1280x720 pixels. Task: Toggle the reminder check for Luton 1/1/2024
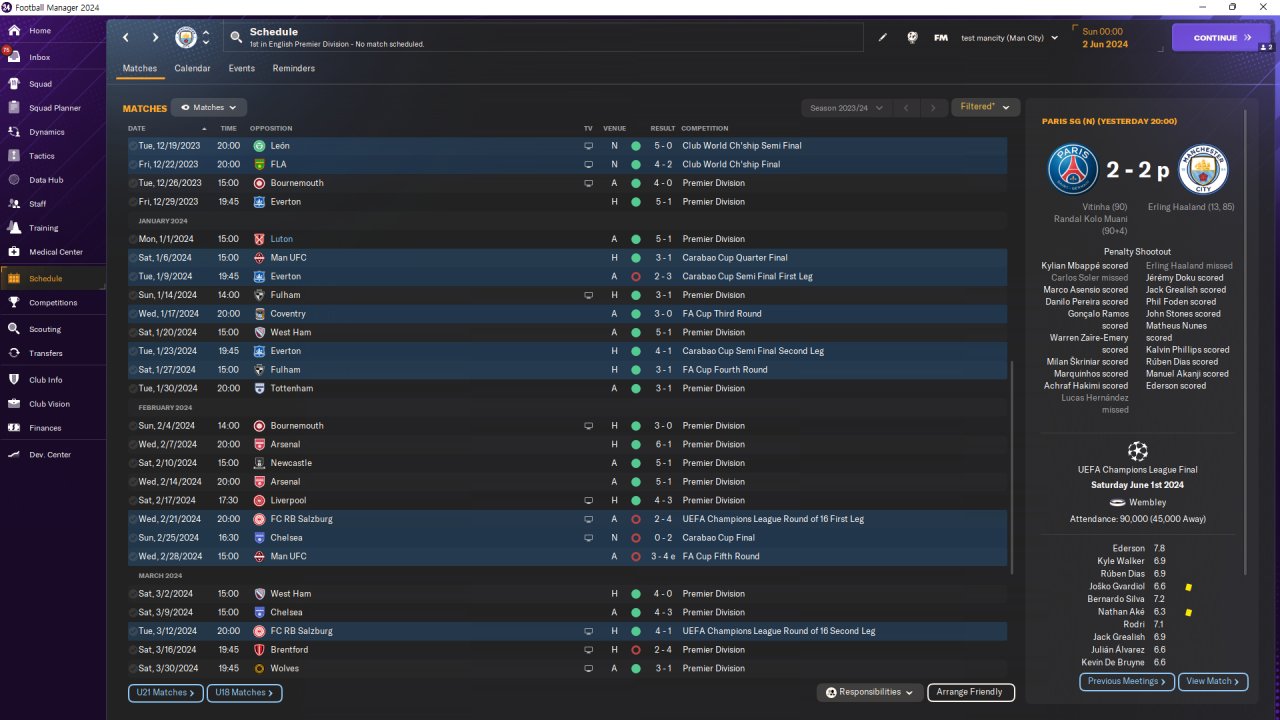pos(133,239)
